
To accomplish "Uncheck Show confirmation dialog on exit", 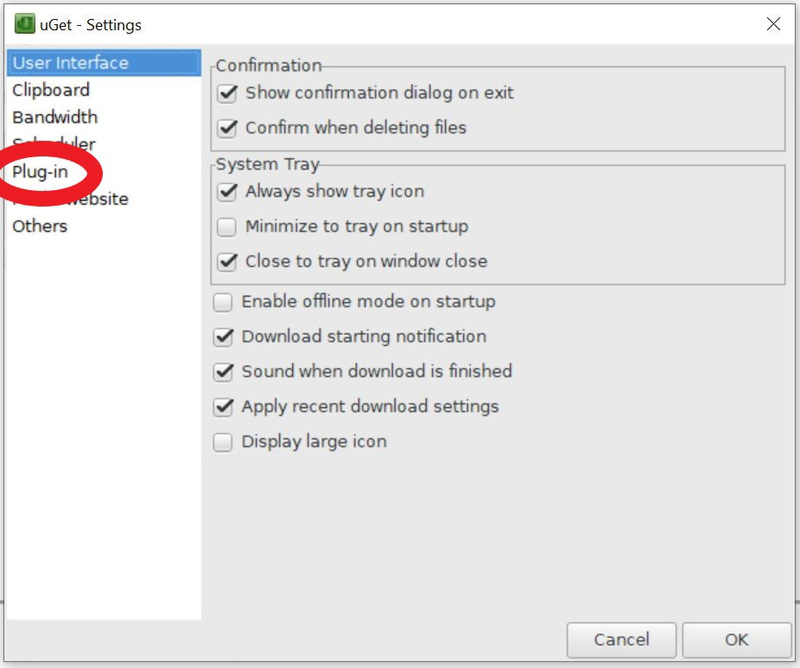I will (227, 93).
